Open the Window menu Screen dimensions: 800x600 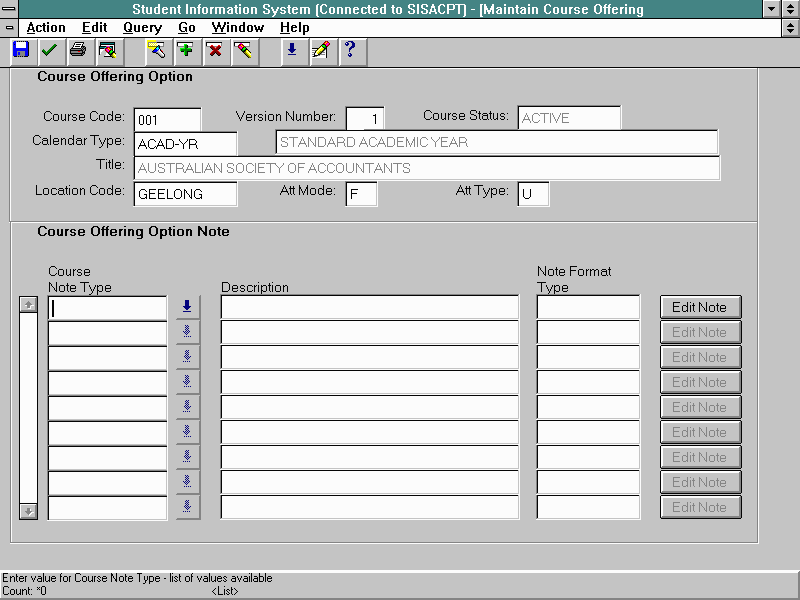pos(238,28)
